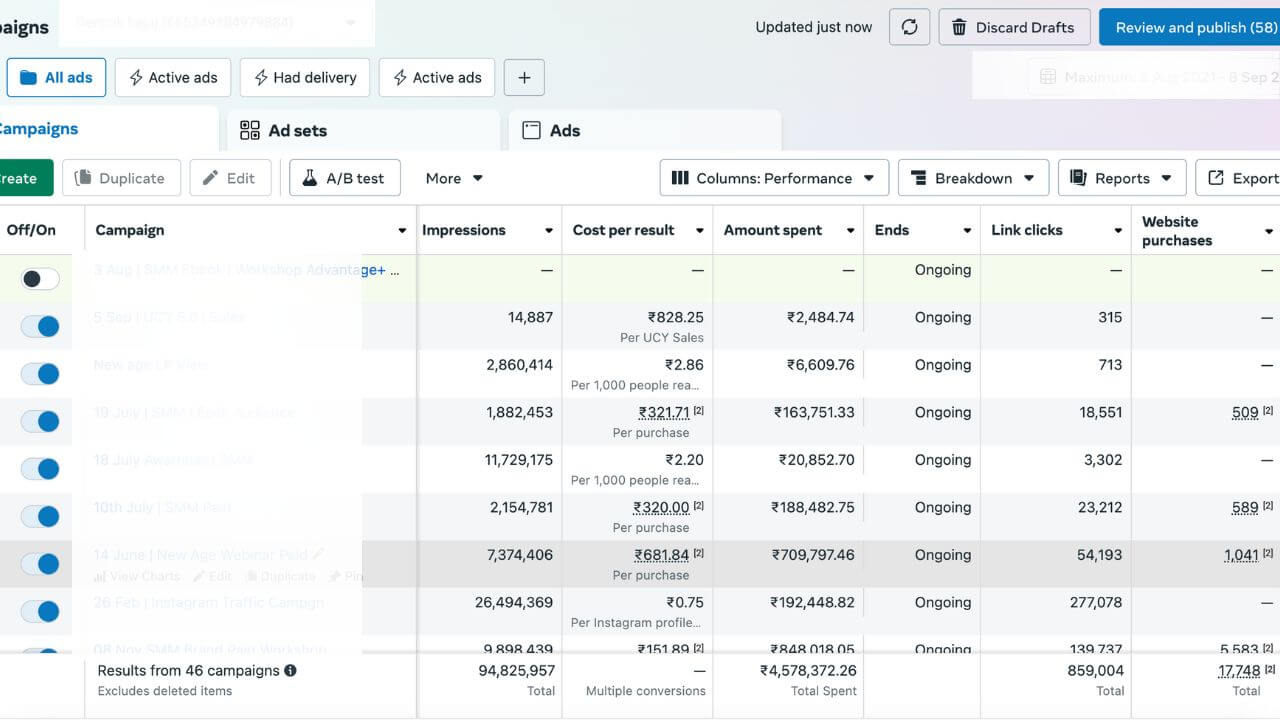Viewport: 1280px width, 720px height.
Task: Open the A/B test flask button
Action: pyautogui.click(x=344, y=178)
